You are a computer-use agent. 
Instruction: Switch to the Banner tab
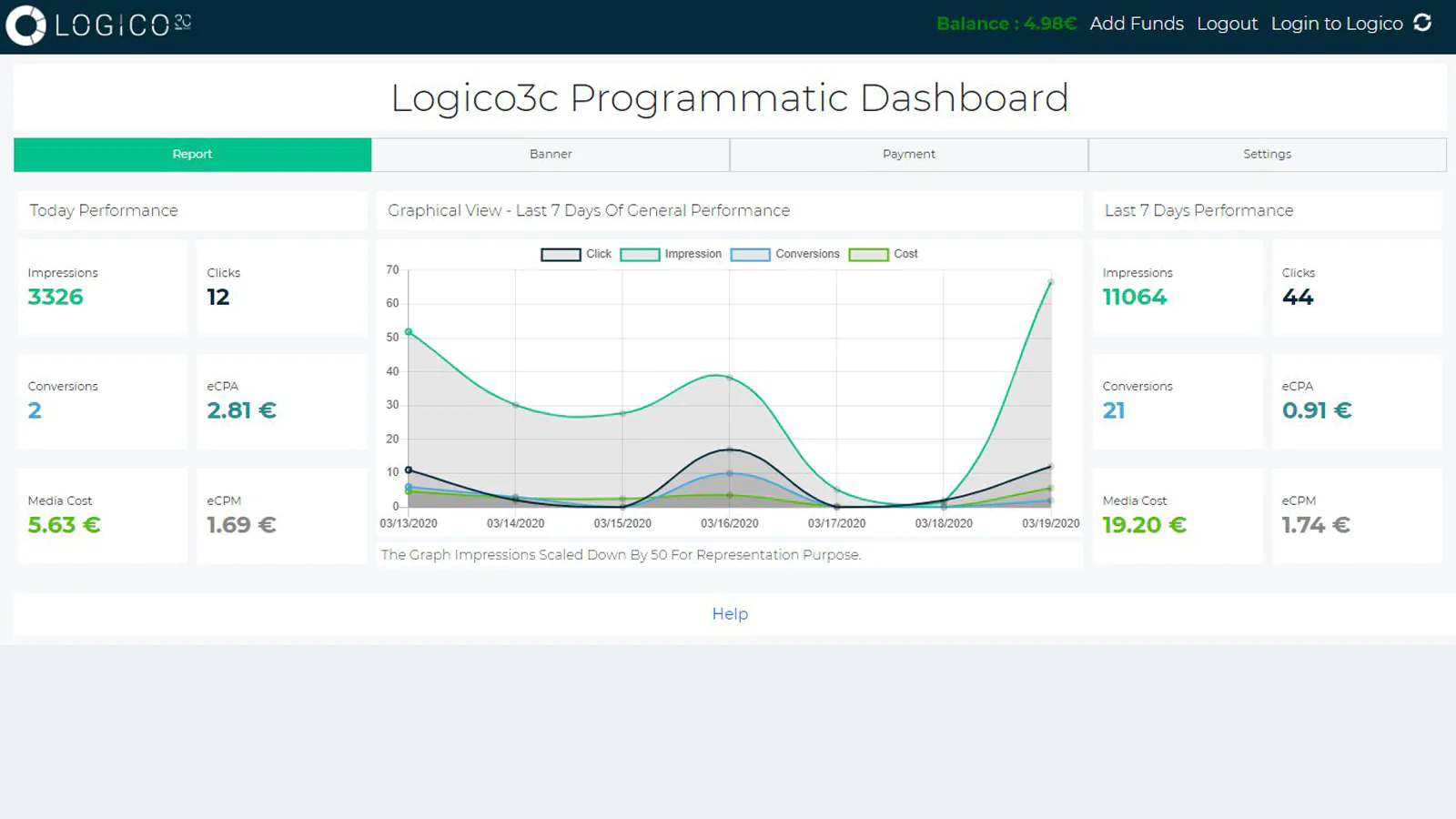pos(551,155)
